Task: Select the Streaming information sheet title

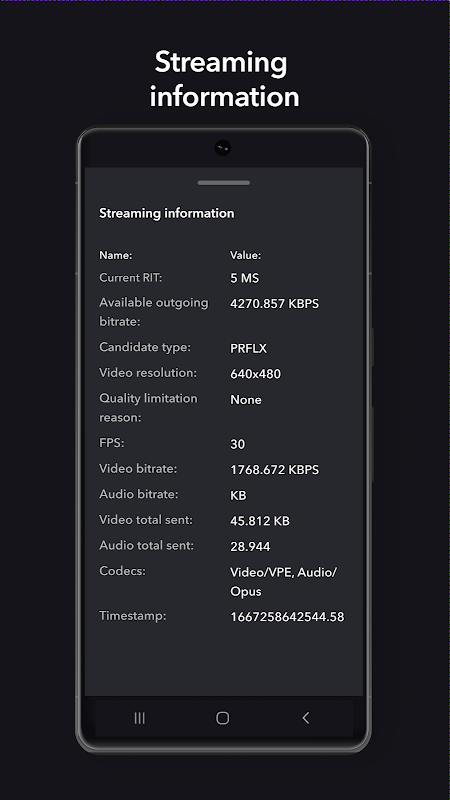Action: pyautogui.click(x=167, y=213)
